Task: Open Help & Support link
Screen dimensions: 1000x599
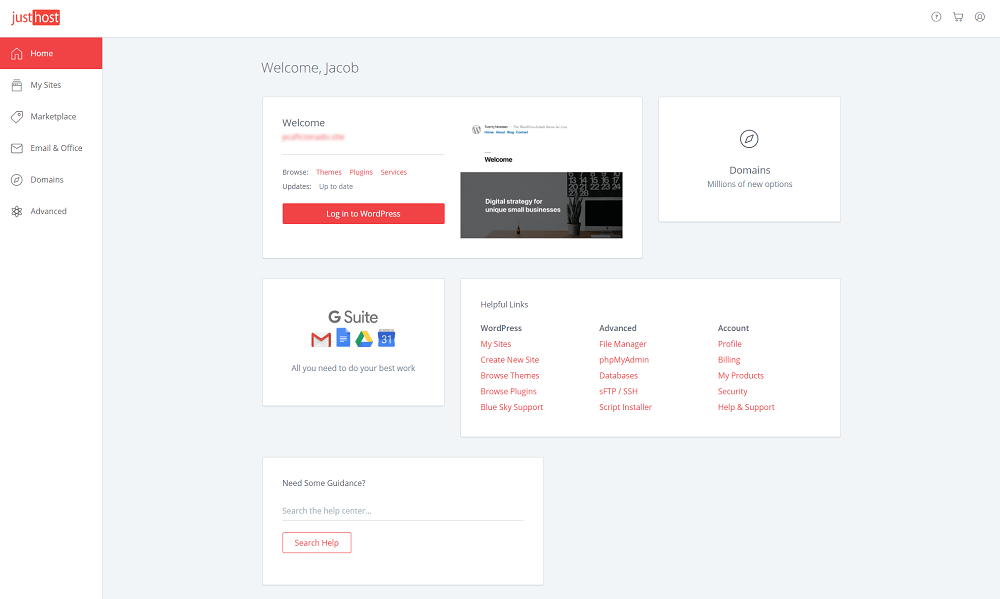Action: coord(746,407)
